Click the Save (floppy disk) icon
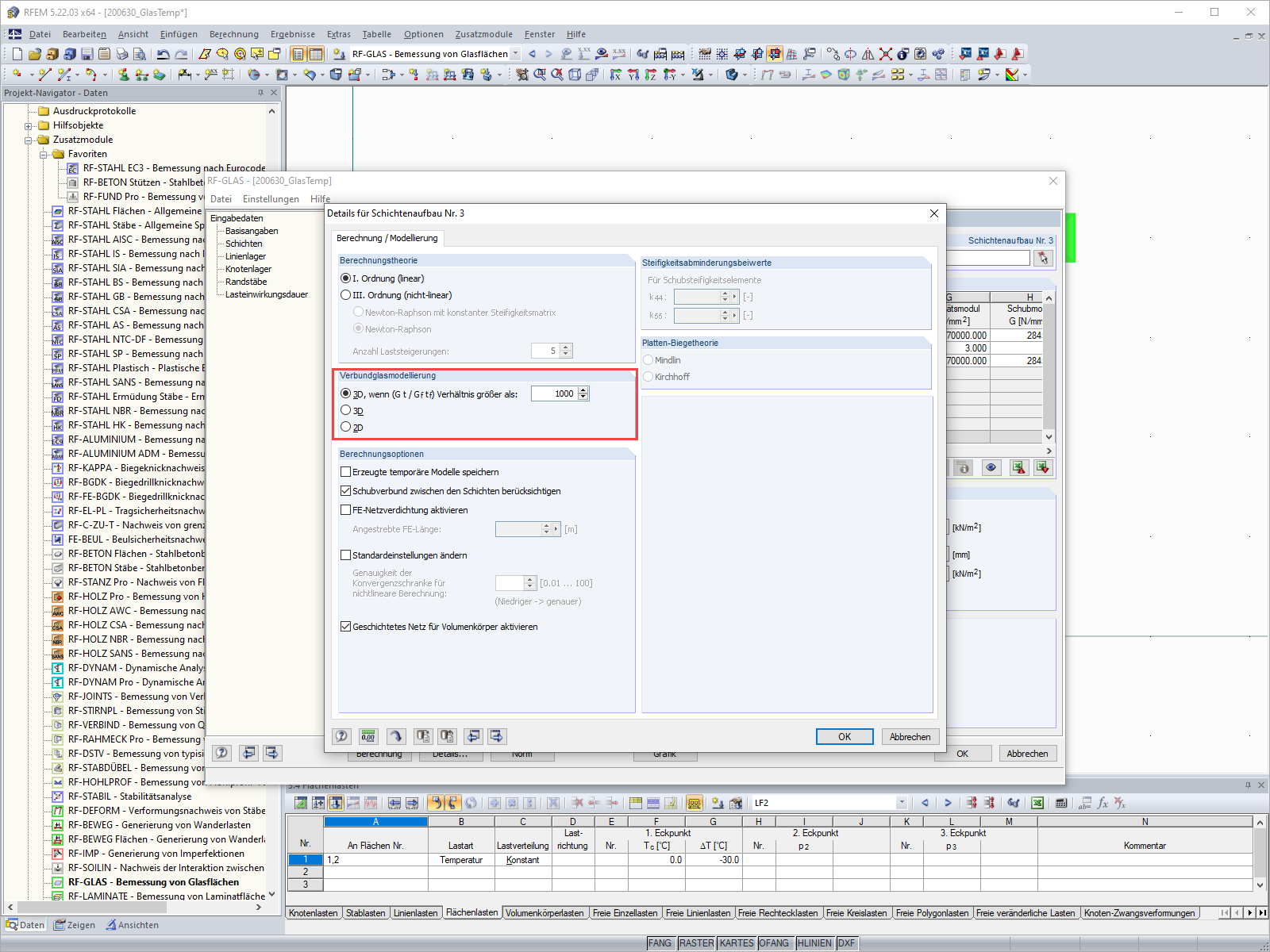 87,54
